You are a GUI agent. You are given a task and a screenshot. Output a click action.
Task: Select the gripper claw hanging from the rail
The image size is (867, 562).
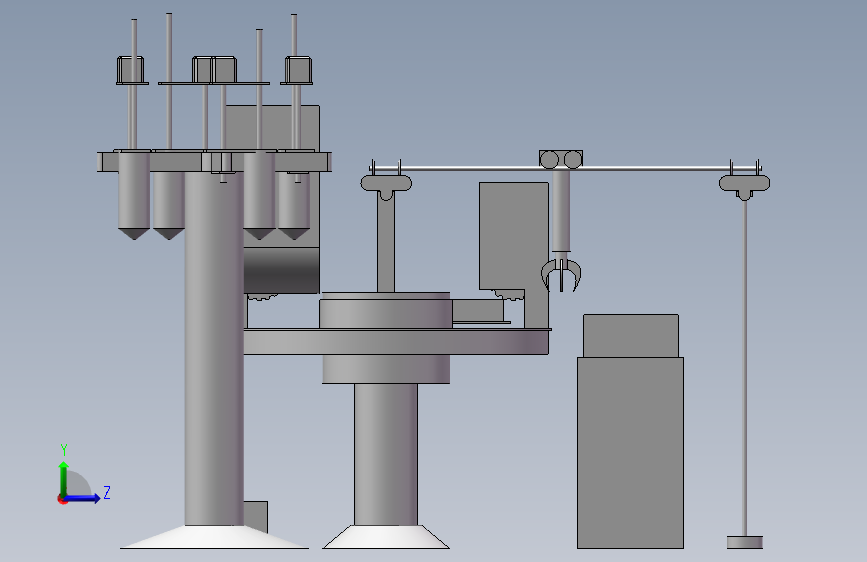click(561, 274)
